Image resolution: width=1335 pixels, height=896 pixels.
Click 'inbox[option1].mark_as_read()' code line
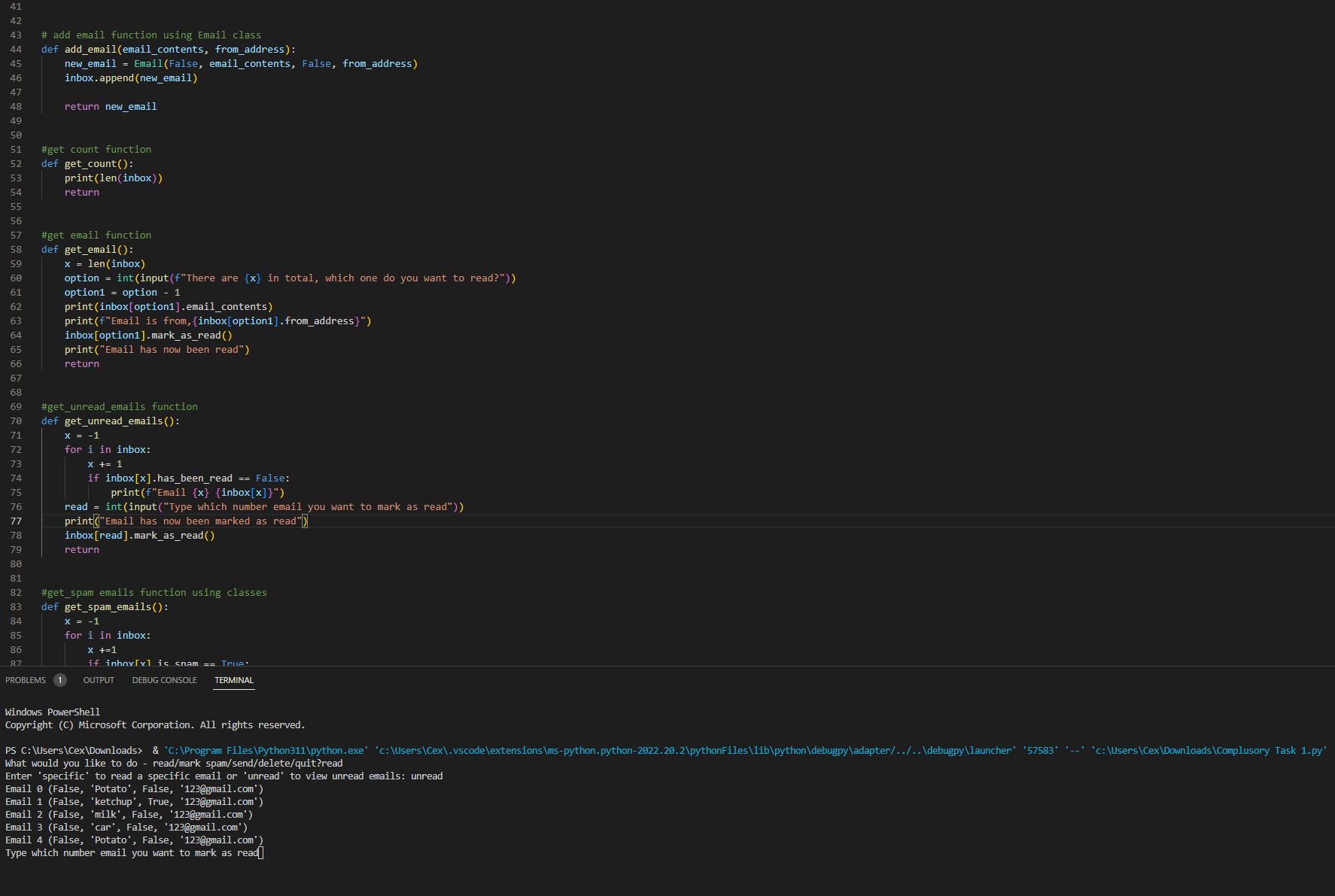tap(148, 336)
